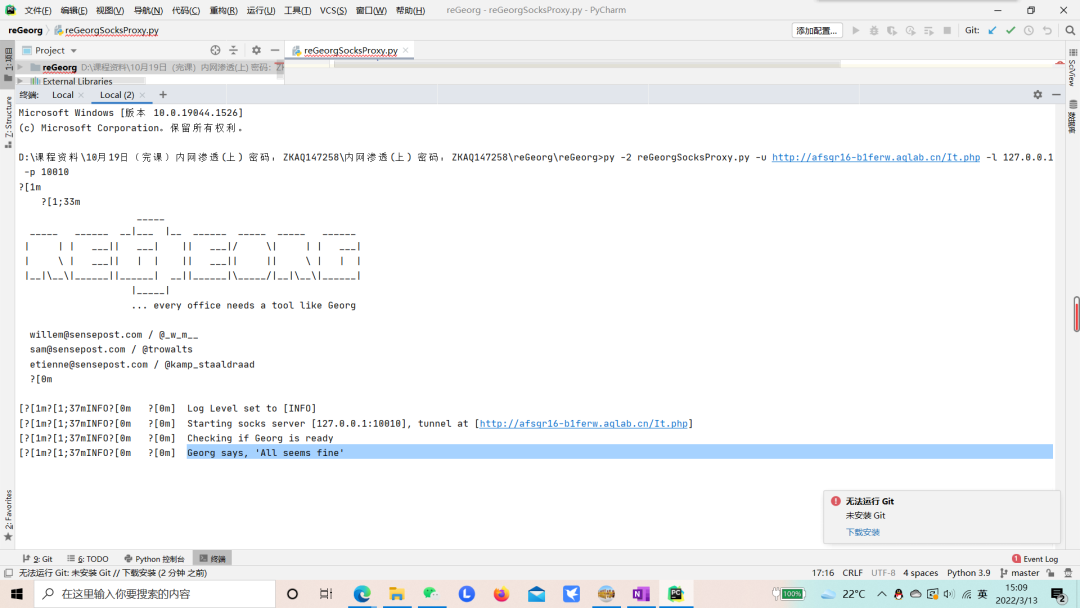Open SciView side tool window
This screenshot has height=608, width=1080.
coord(1072,67)
